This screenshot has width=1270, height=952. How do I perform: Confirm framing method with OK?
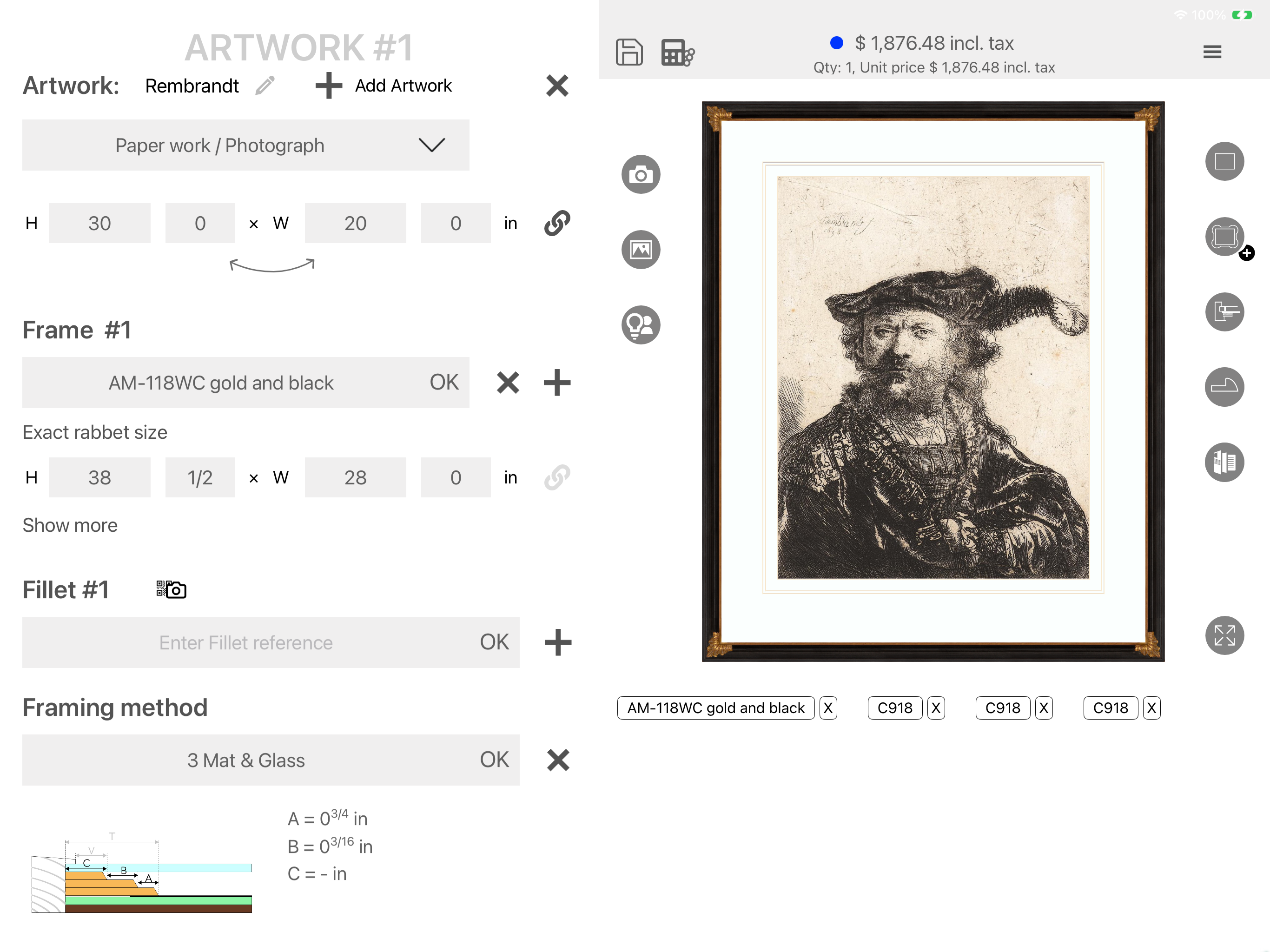point(494,760)
